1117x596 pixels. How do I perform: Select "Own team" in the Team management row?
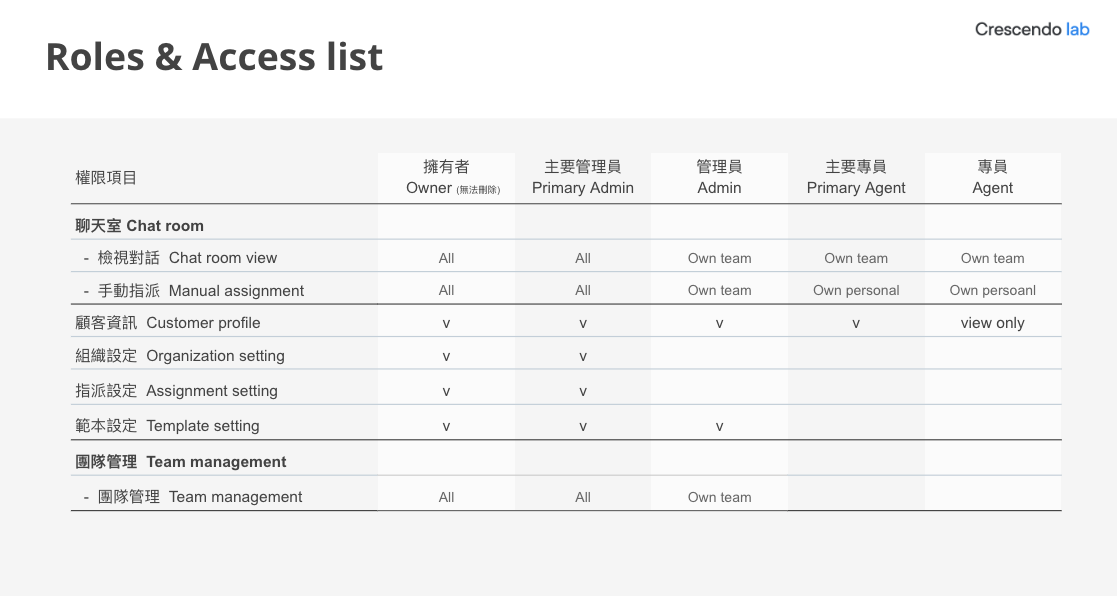pyautogui.click(x=719, y=497)
